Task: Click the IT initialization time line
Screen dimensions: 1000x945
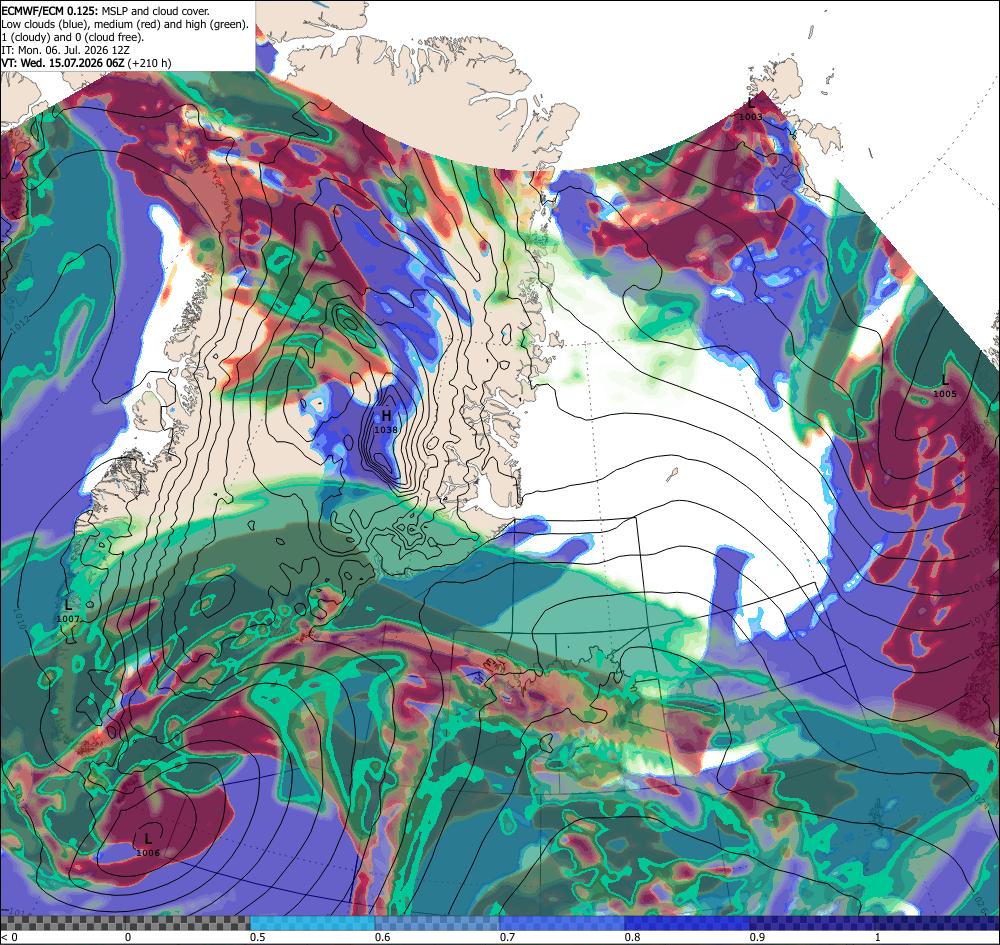Action: pyautogui.click(x=66, y=50)
